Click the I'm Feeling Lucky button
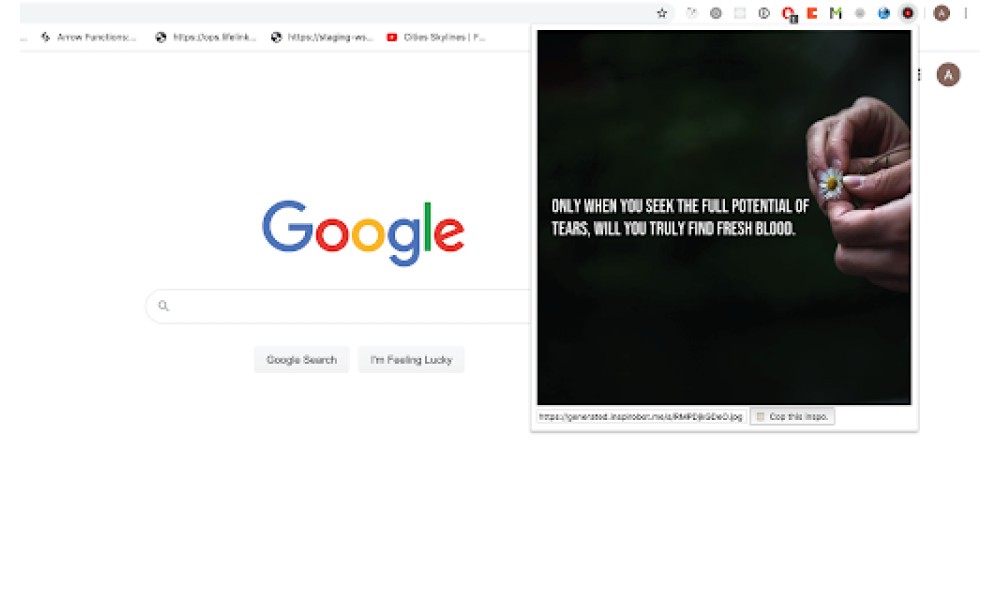This screenshot has height=600, width=1000. click(411, 360)
